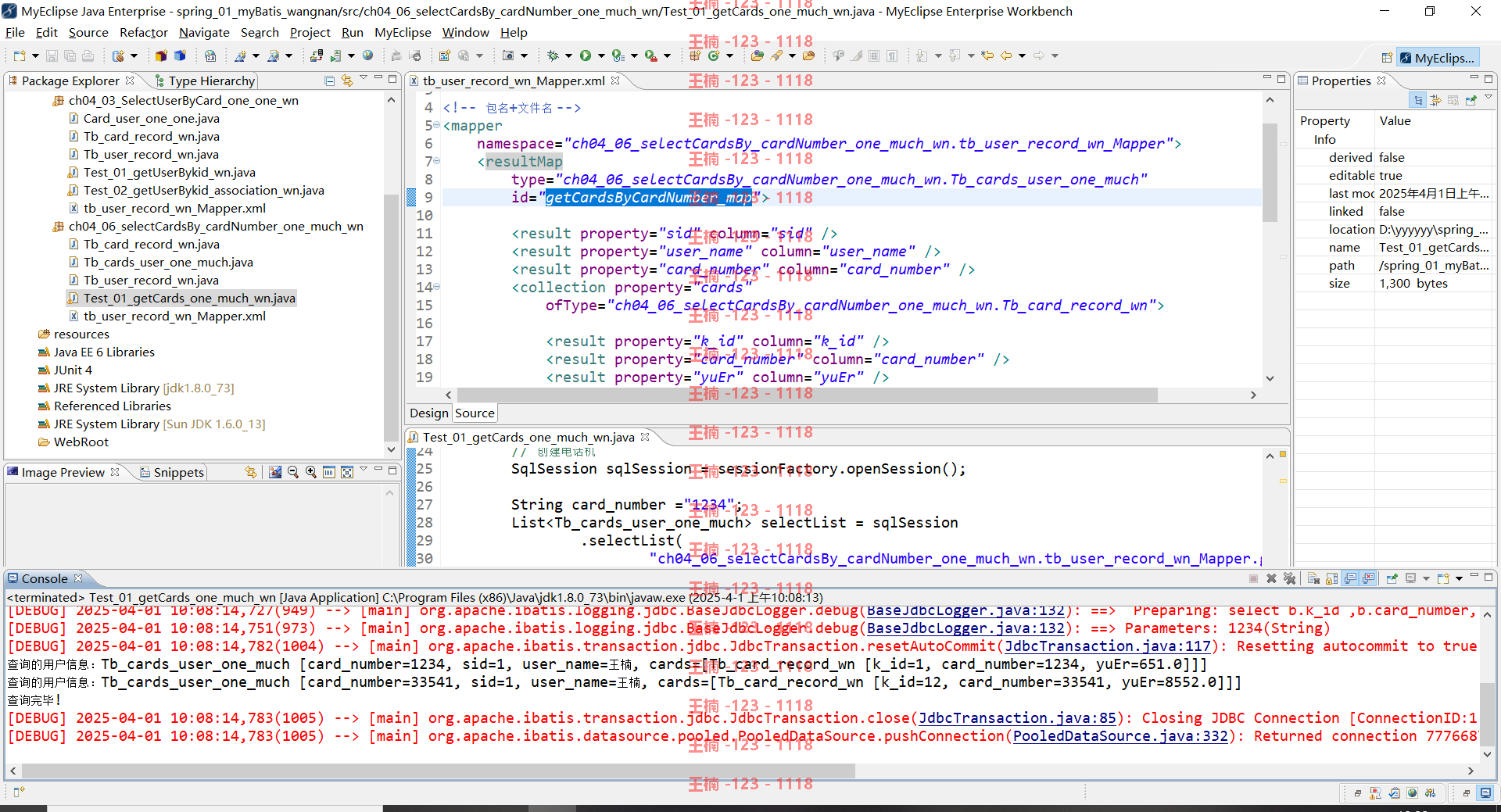Open the Package Explorer view menu triangle
The width and height of the screenshot is (1501, 812).
pyautogui.click(x=364, y=78)
